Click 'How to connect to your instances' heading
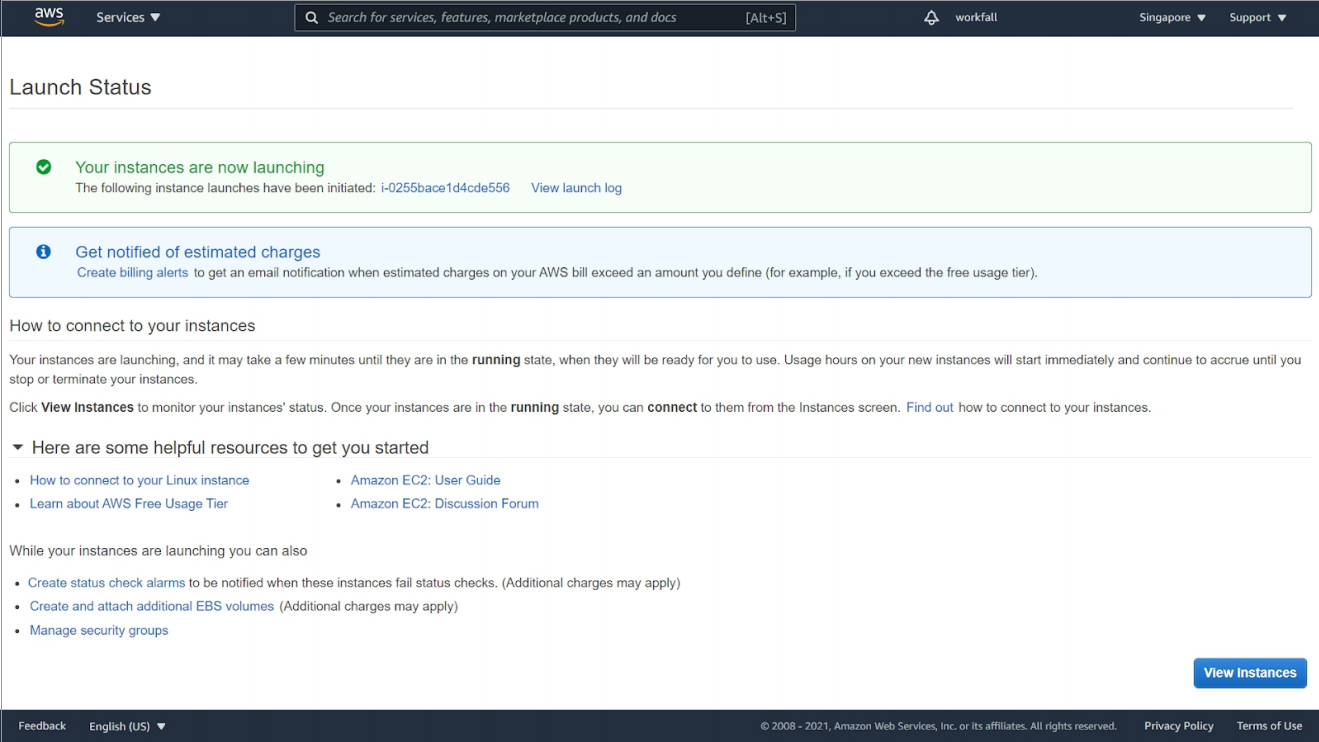This screenshot has width=1319, height=742. [132, 326]
